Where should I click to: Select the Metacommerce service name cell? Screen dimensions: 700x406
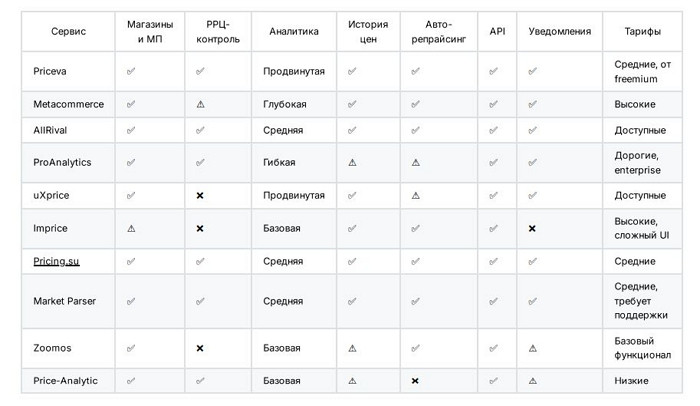[68, 104]
